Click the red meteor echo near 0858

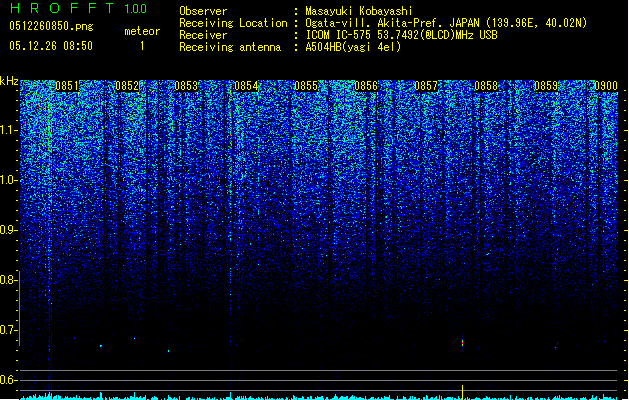(463, 342)
